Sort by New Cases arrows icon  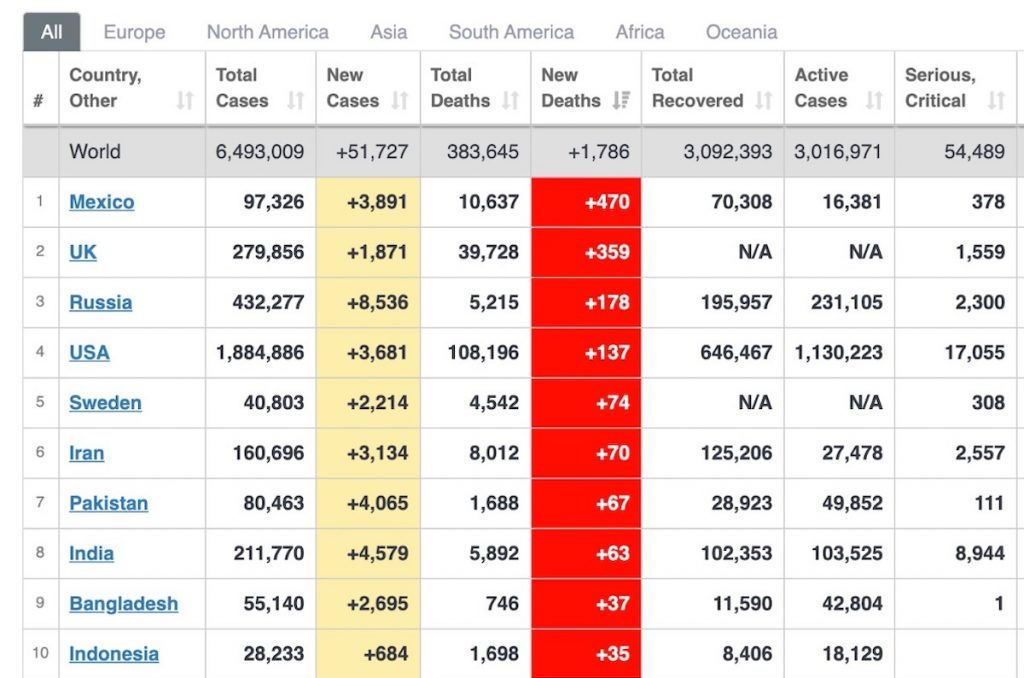click(x=400, y=101)
